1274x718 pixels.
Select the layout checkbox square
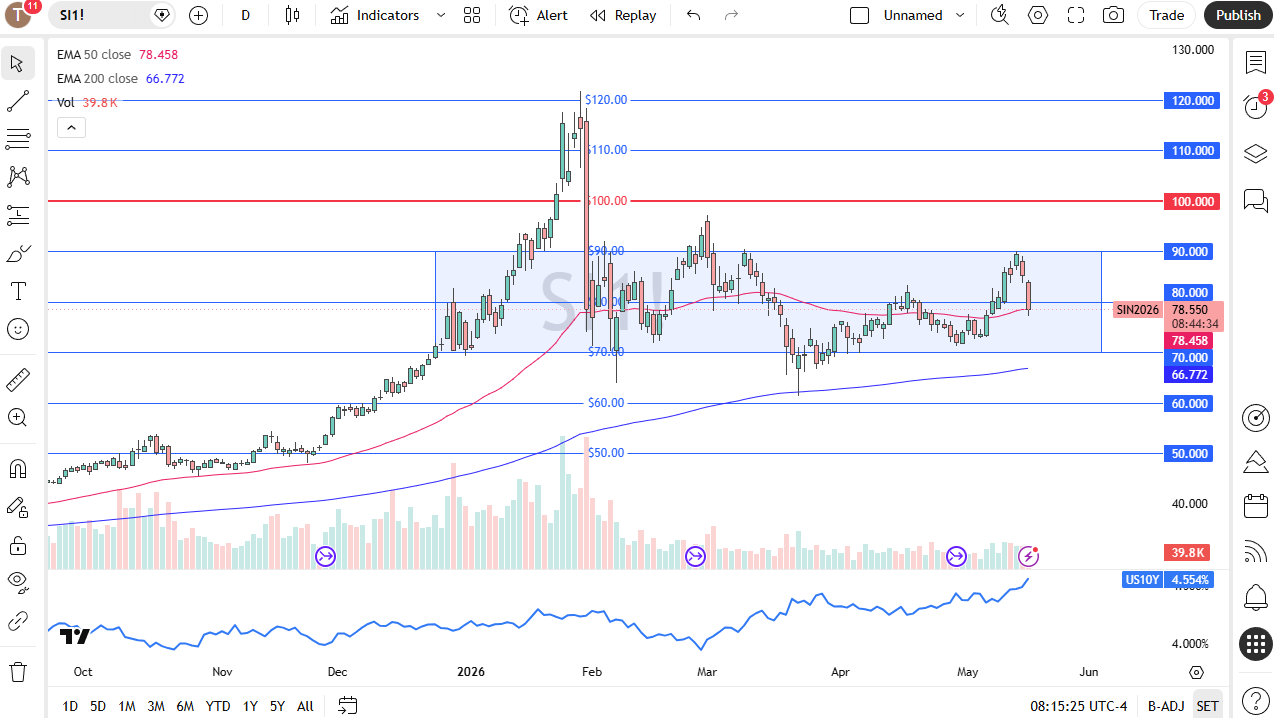859,15
